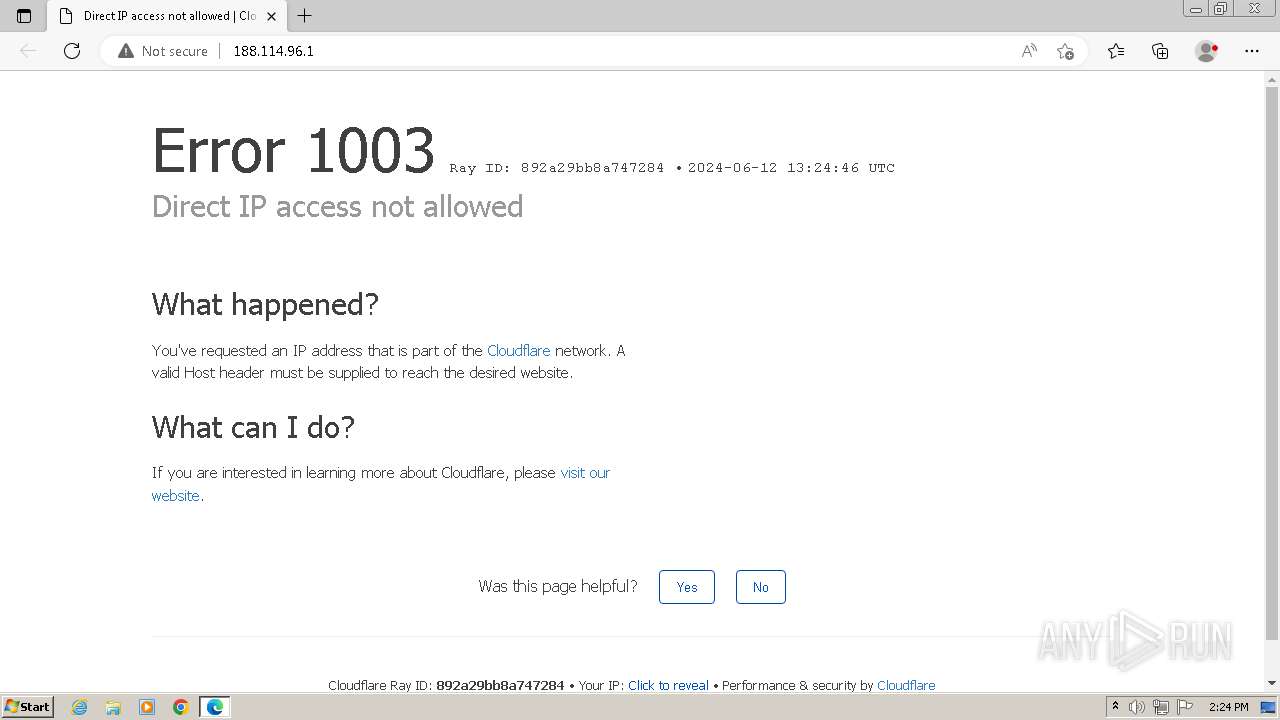Click to reveal your IP address
This screenshot has width=1280, height=720.
point(668,685)
